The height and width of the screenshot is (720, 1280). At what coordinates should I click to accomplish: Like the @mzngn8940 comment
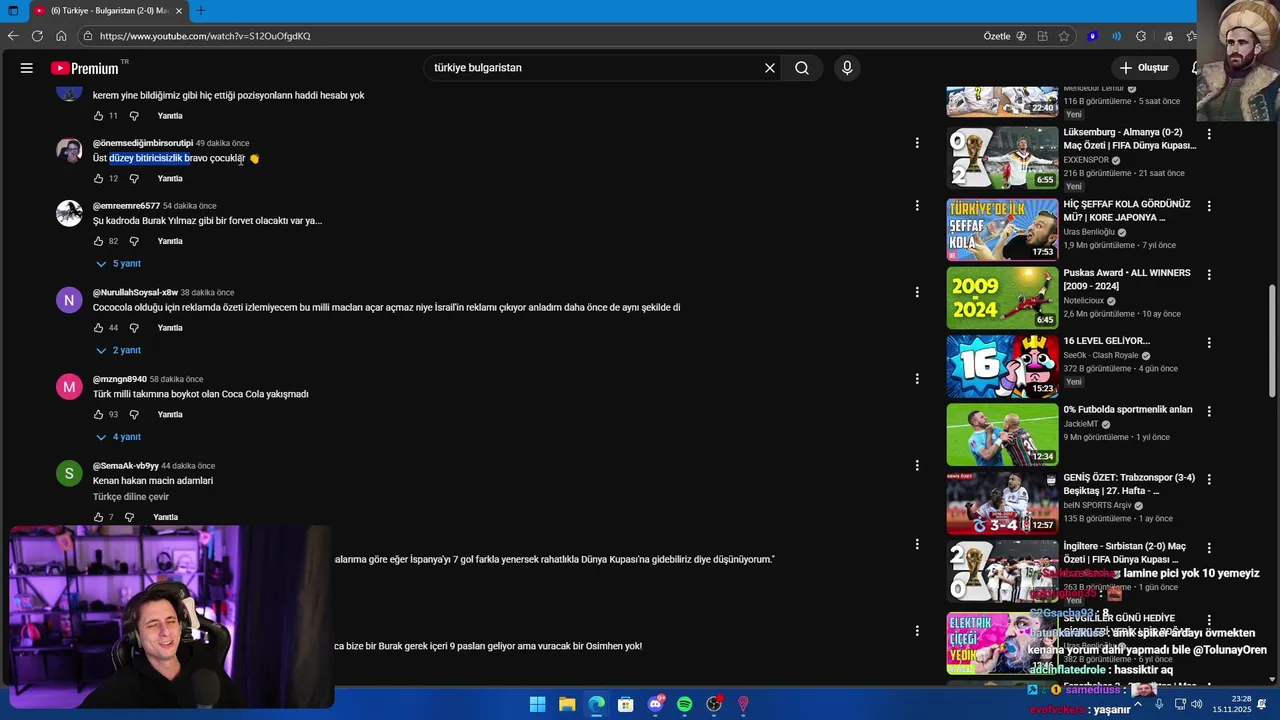(x=98, y=415)
